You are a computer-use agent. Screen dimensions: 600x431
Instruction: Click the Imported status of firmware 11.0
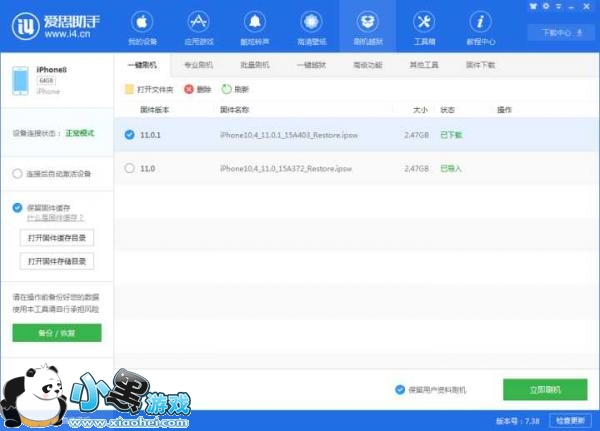[452, 168]
